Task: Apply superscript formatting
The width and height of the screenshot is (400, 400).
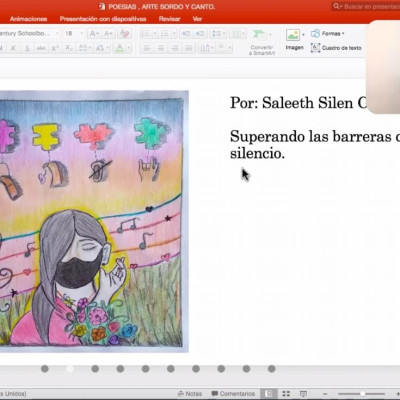Action: [55, 48]
